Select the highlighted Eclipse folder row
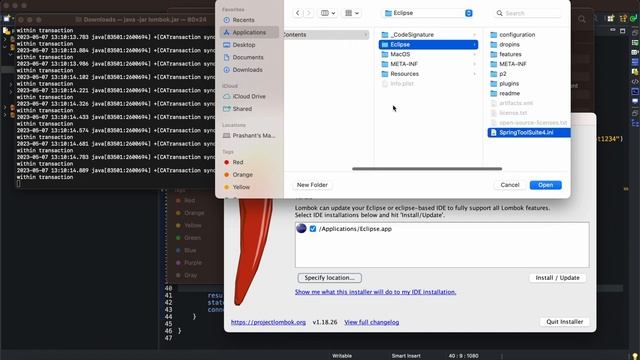This screenshot has width=640, height=360. (428, 44)
